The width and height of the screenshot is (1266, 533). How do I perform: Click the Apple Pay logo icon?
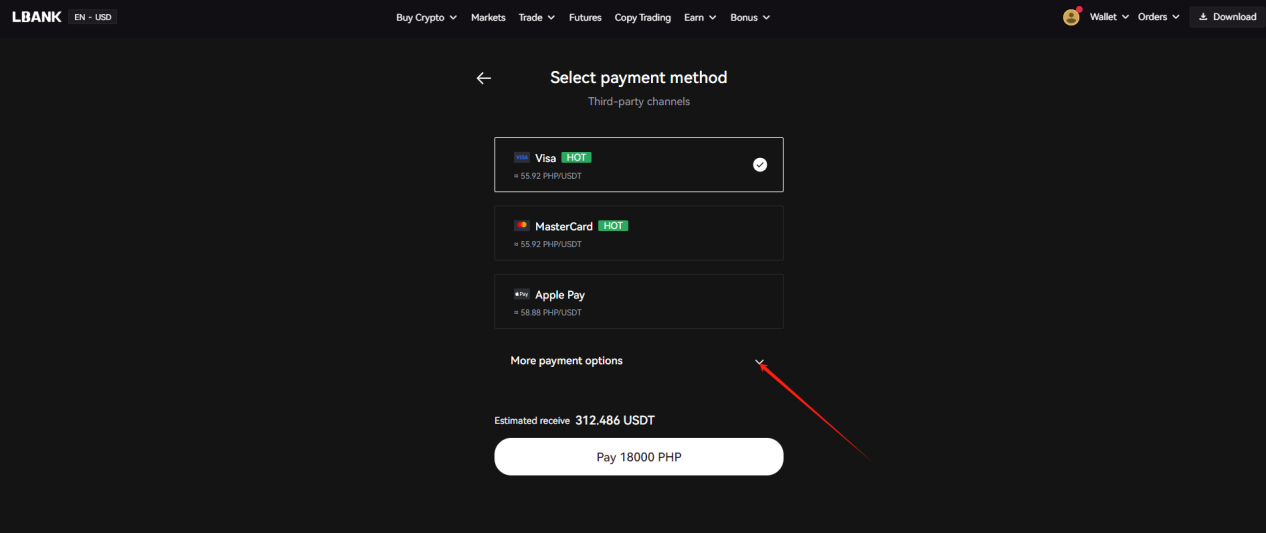pos(521,294)
